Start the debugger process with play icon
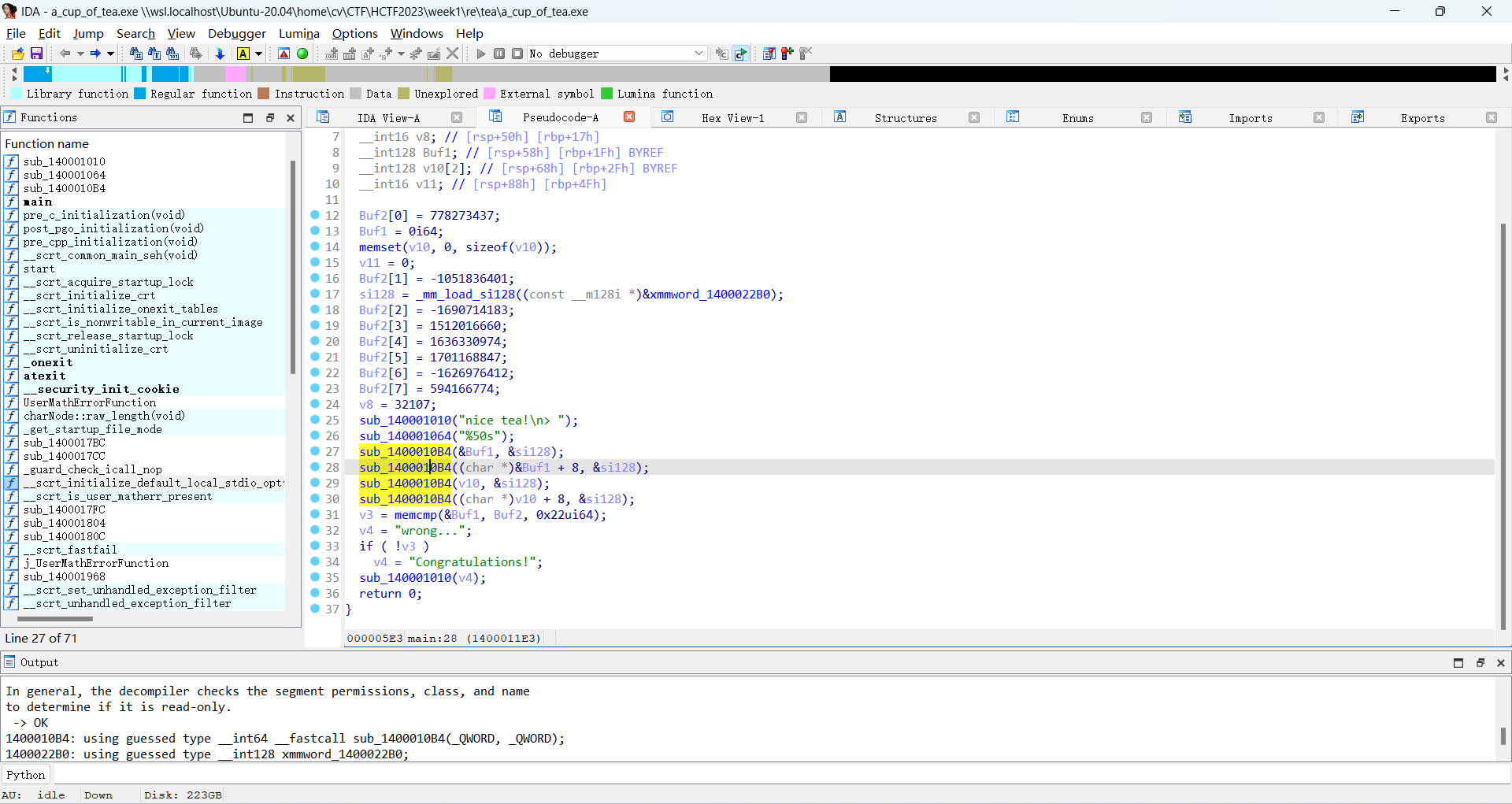Image resolution: width=1512 pixels, height=804 pixels. pos(481,54)
